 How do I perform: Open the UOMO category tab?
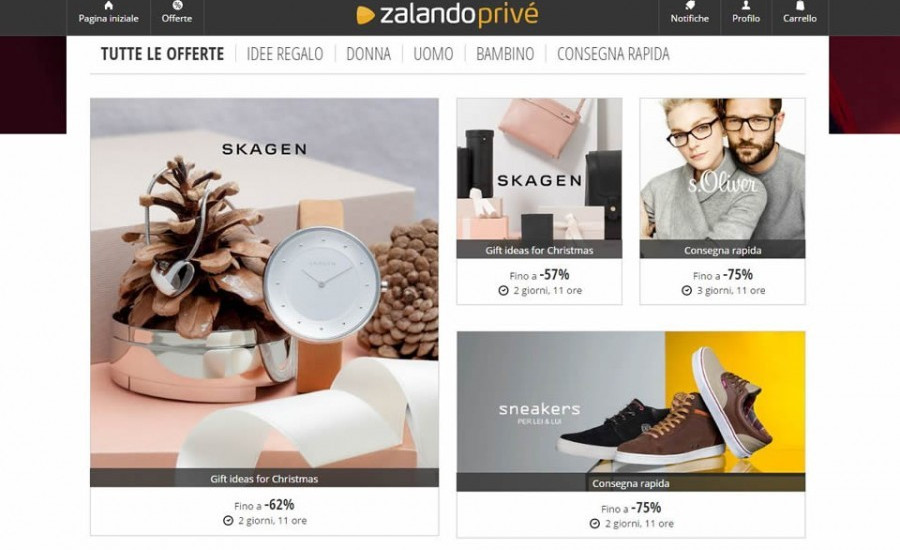click(x=433, y=54)
